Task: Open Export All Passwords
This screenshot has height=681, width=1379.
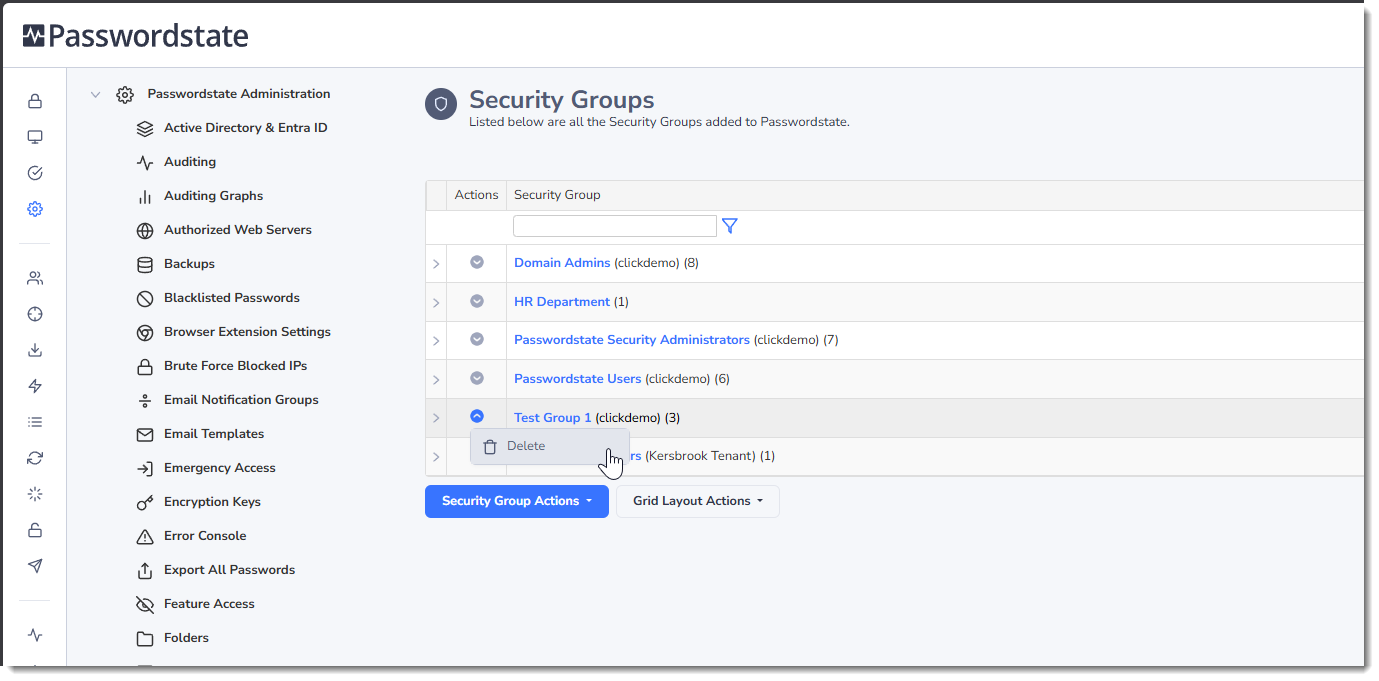Action: 230,570
